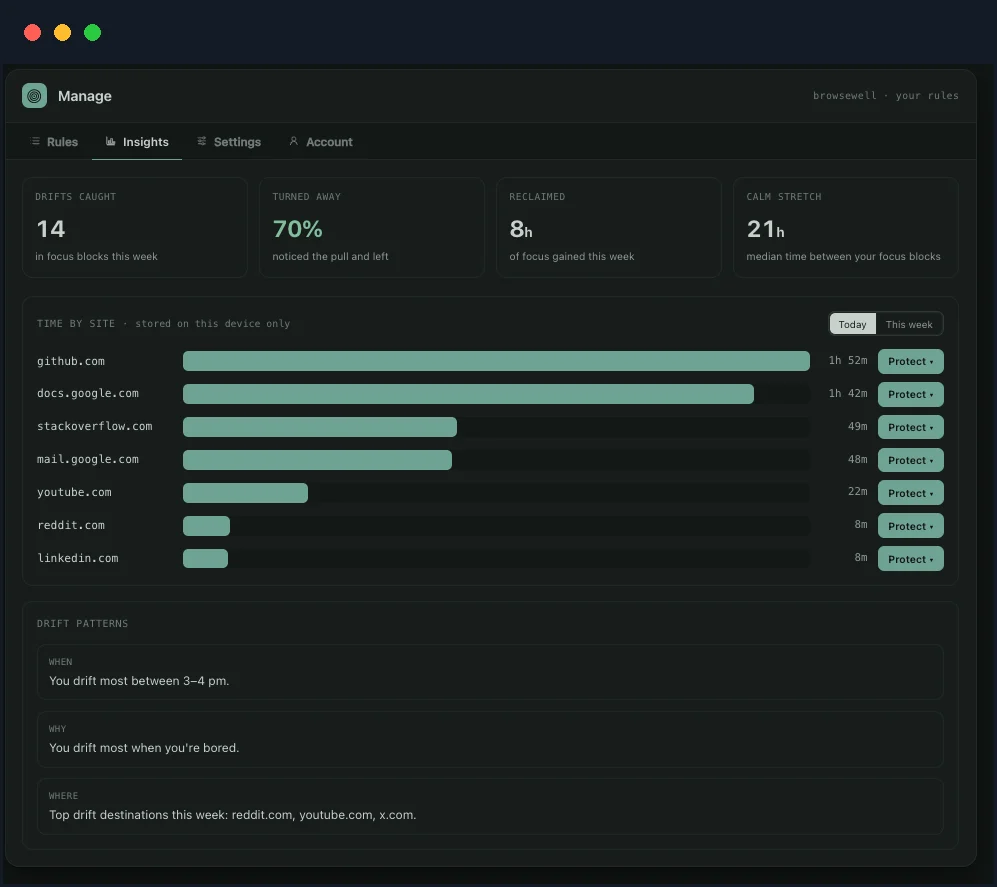Click the Drifts Caught stat card
997x887 pixels.
135,228
